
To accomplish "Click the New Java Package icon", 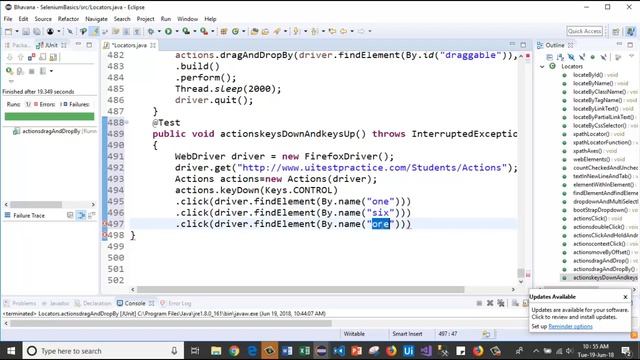I will (224, 31).
